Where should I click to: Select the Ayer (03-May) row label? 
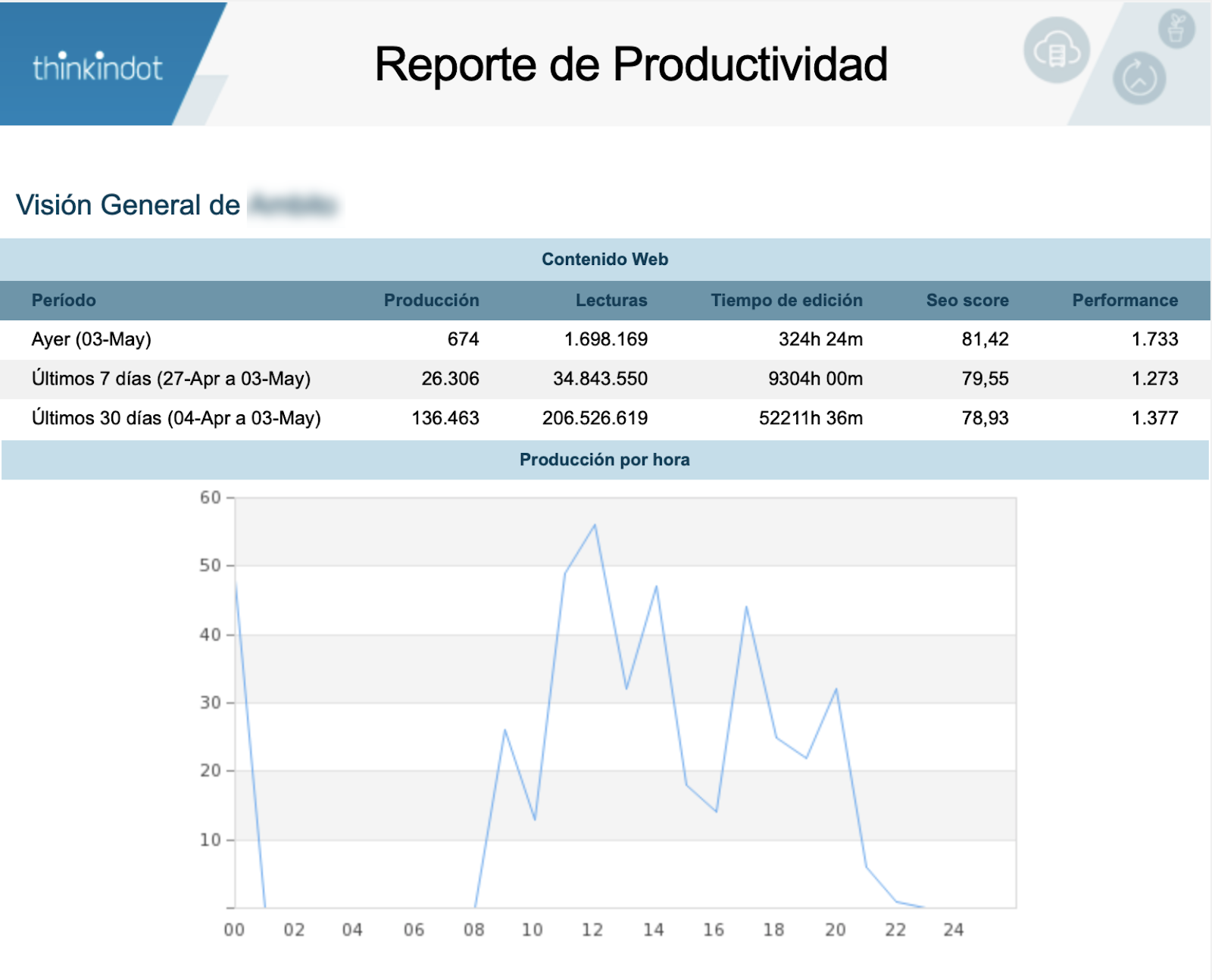coord(92,339)
